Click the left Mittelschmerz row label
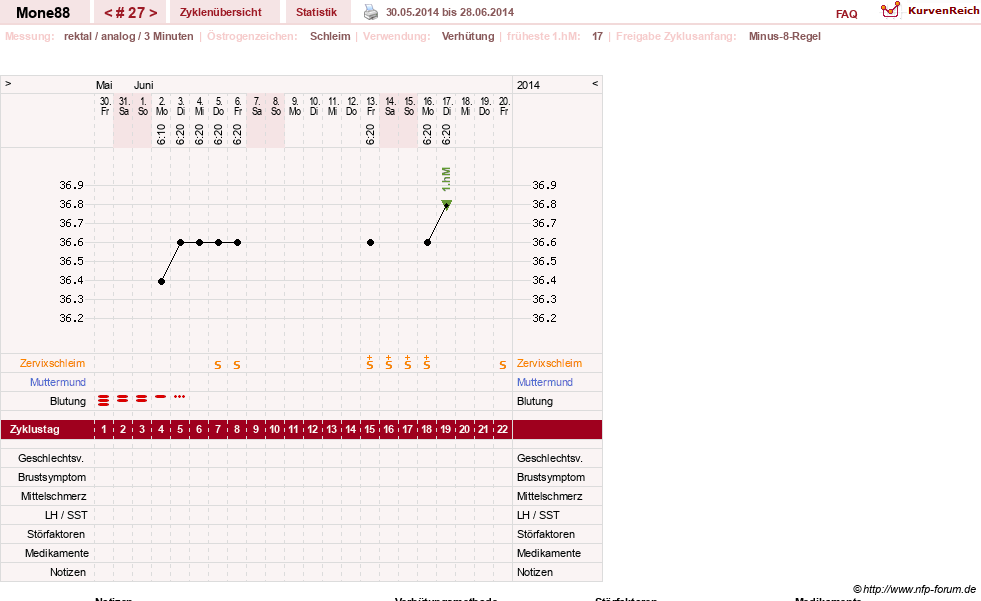Image resolution: width=981 pixels, height=601 pixels. 53,497
